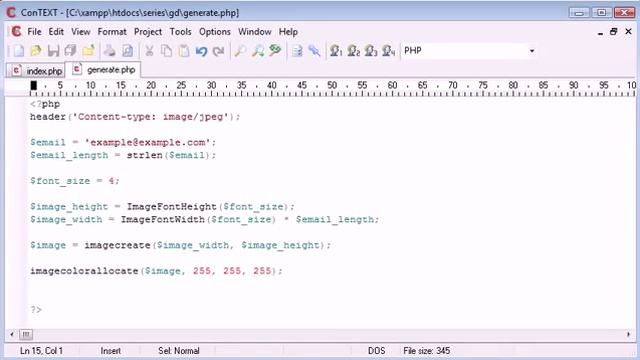Toggle word wrap toolbar icon
640x360 pixels.
(x=297, y=51)
